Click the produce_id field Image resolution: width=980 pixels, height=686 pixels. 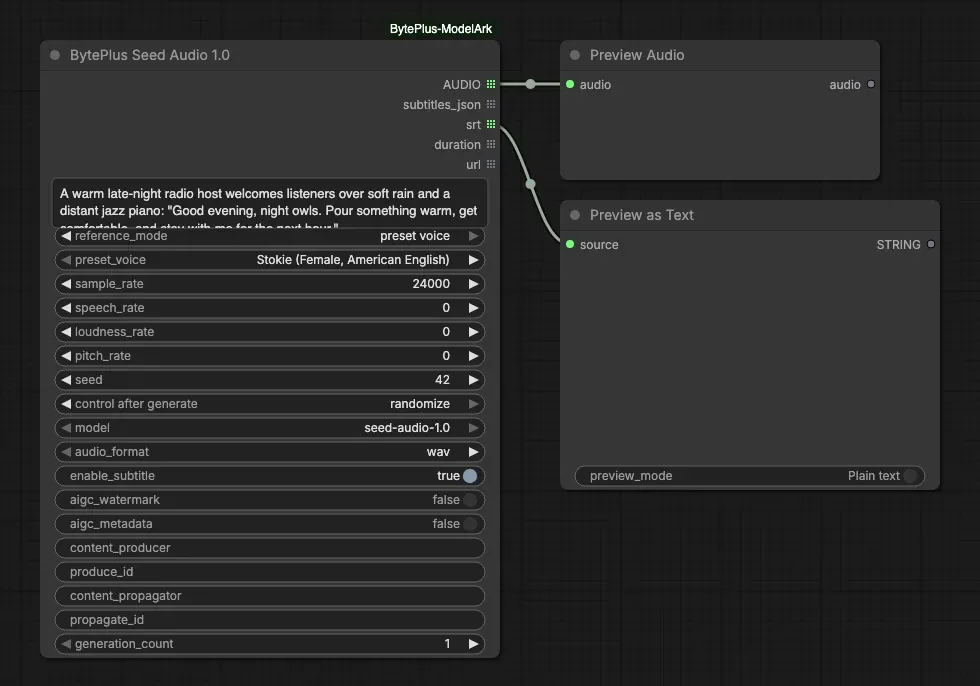pos(270,572)
